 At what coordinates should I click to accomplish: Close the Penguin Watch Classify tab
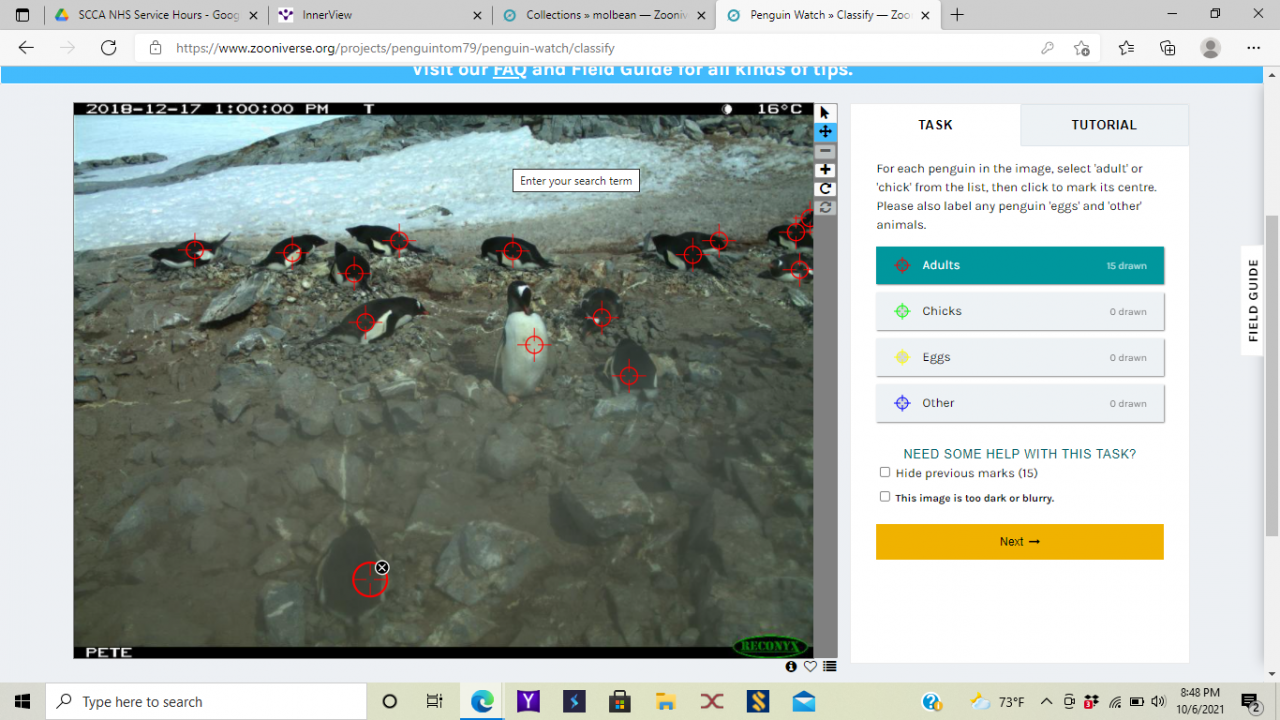pos(924,15)
